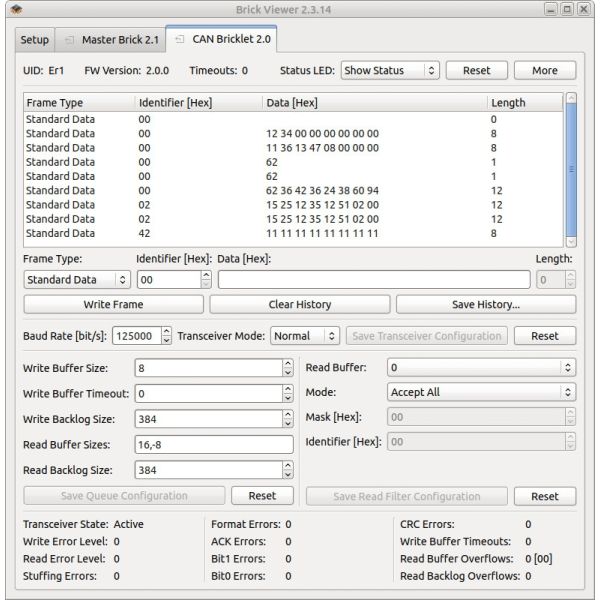
Task: Select row with data 11 36 13 47 08 00 00 00
Action: [x=293, y=148]
